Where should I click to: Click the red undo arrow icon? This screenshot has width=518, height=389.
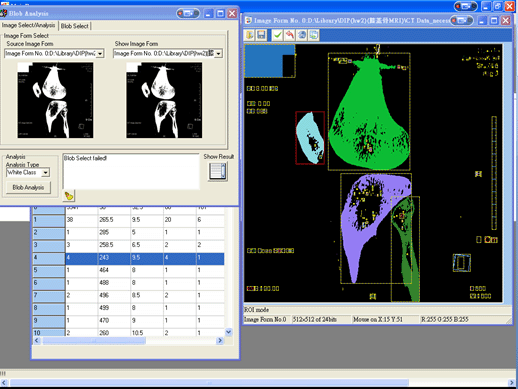pyautogui.click(x=290, y=35)
